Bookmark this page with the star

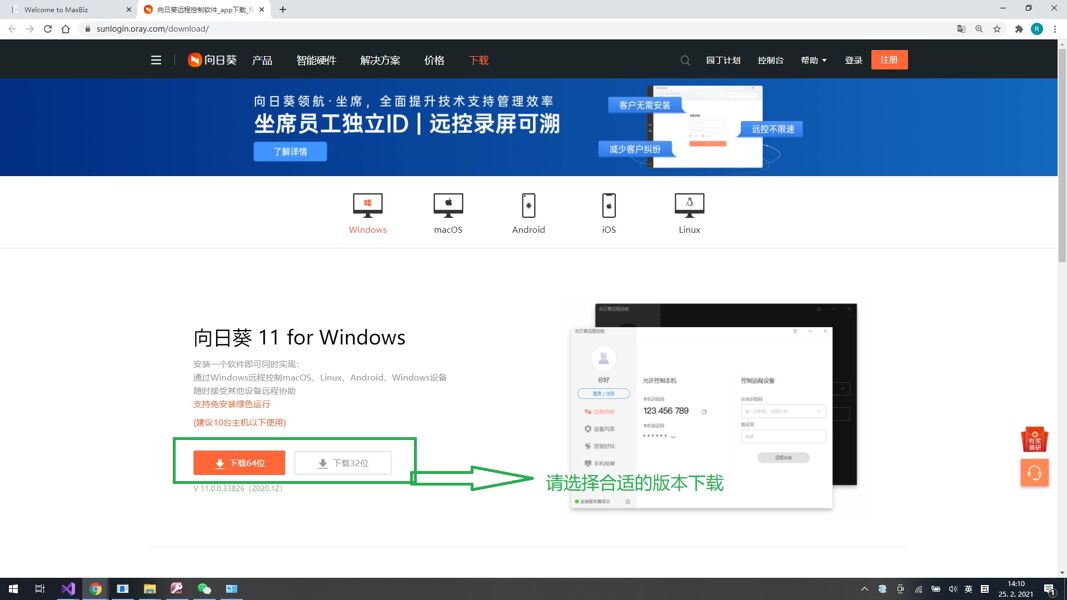pyautogui.click(x=997, y=29)
